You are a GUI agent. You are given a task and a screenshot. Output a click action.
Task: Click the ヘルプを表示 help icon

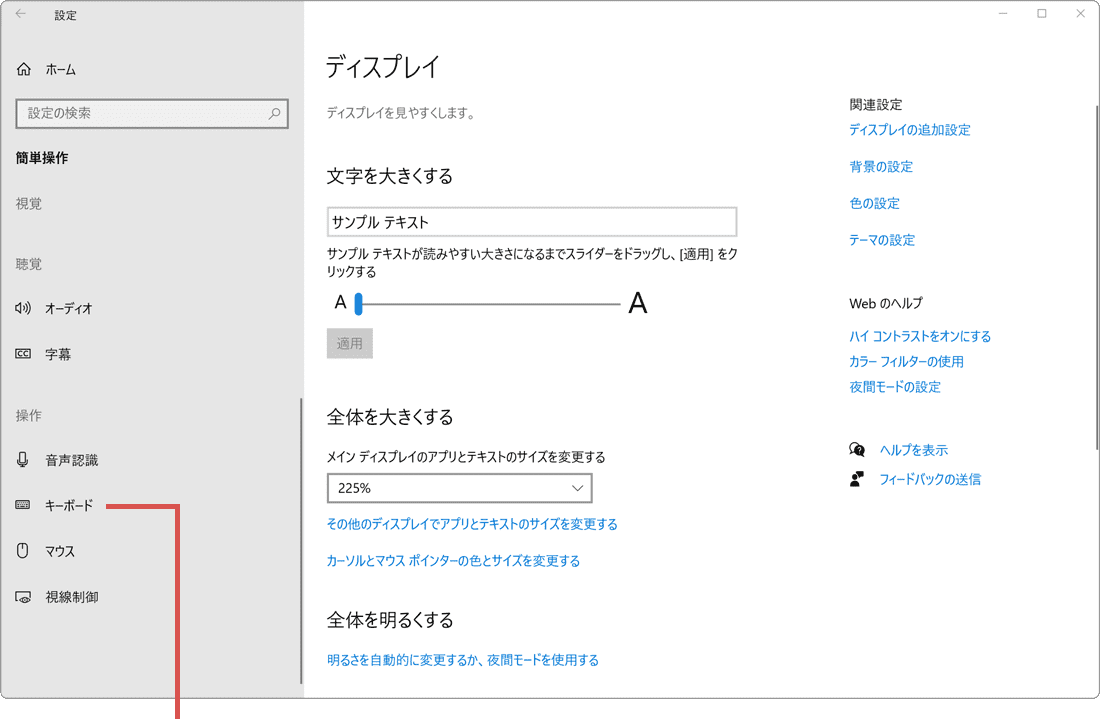pyautogui.click(x=856, y=450)
